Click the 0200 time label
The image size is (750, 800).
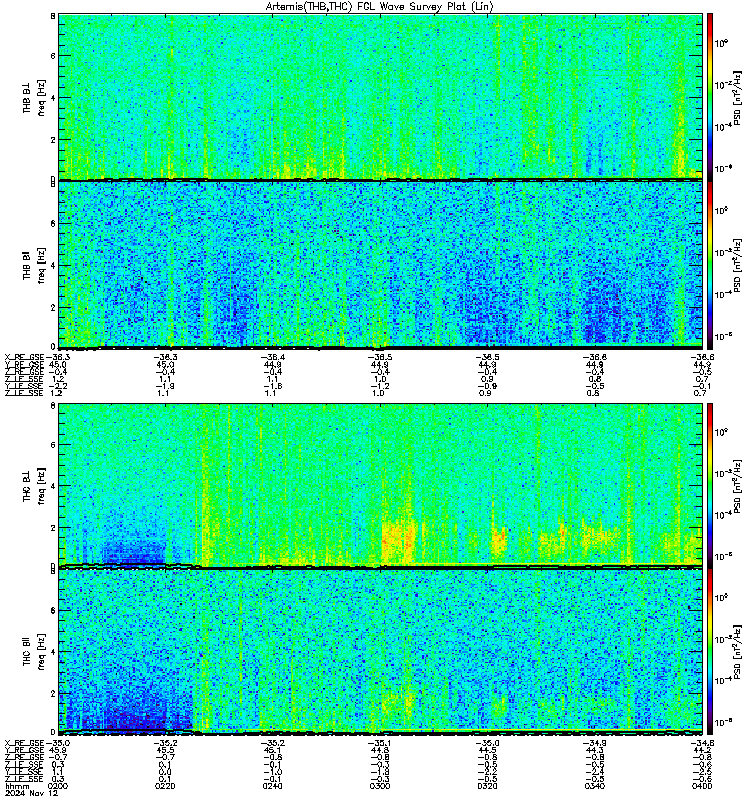point(58,786)
